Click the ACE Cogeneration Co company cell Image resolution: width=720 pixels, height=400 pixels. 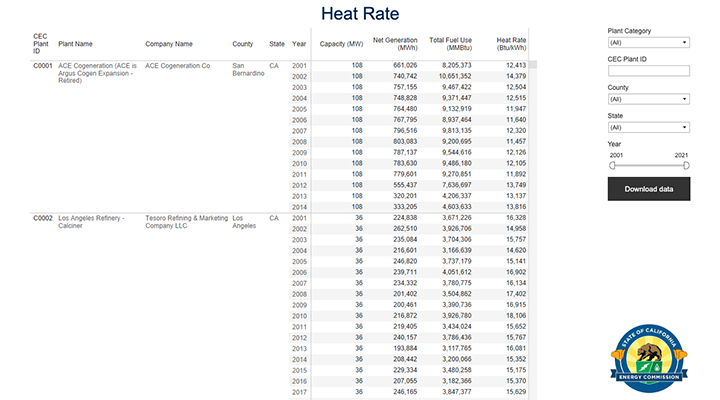point(177,66)
